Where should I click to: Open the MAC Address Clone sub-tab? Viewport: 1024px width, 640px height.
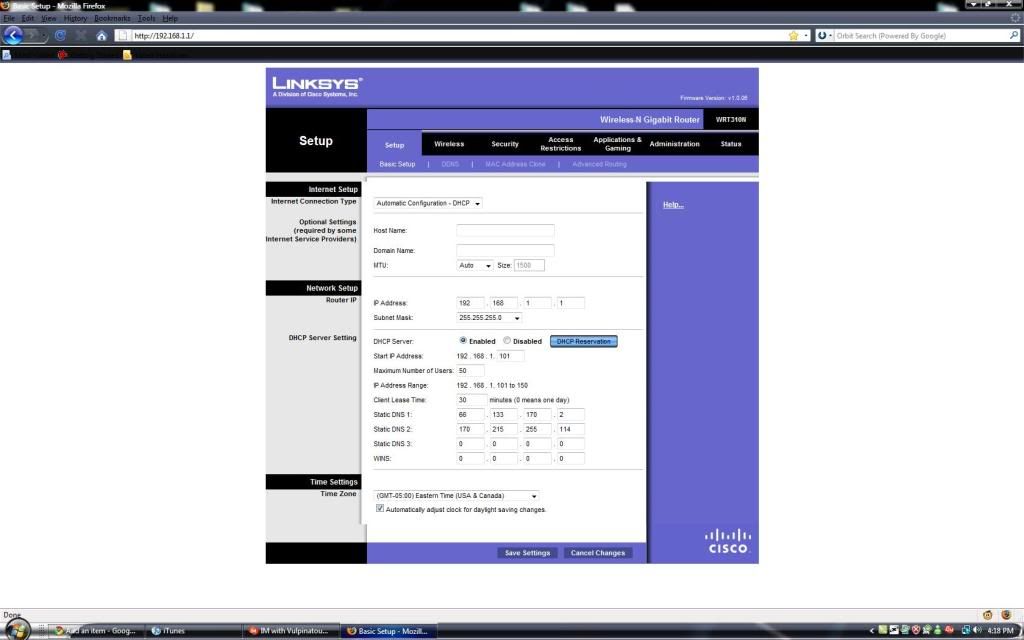coord(515,164)
